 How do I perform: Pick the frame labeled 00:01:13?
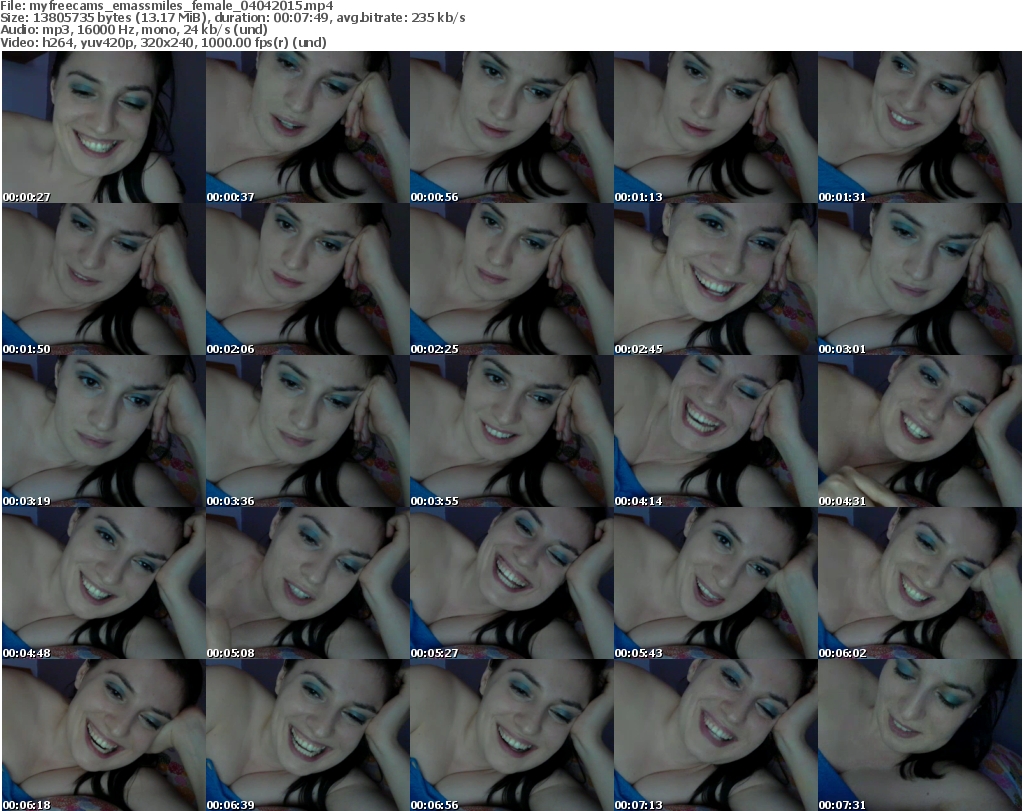715,127
